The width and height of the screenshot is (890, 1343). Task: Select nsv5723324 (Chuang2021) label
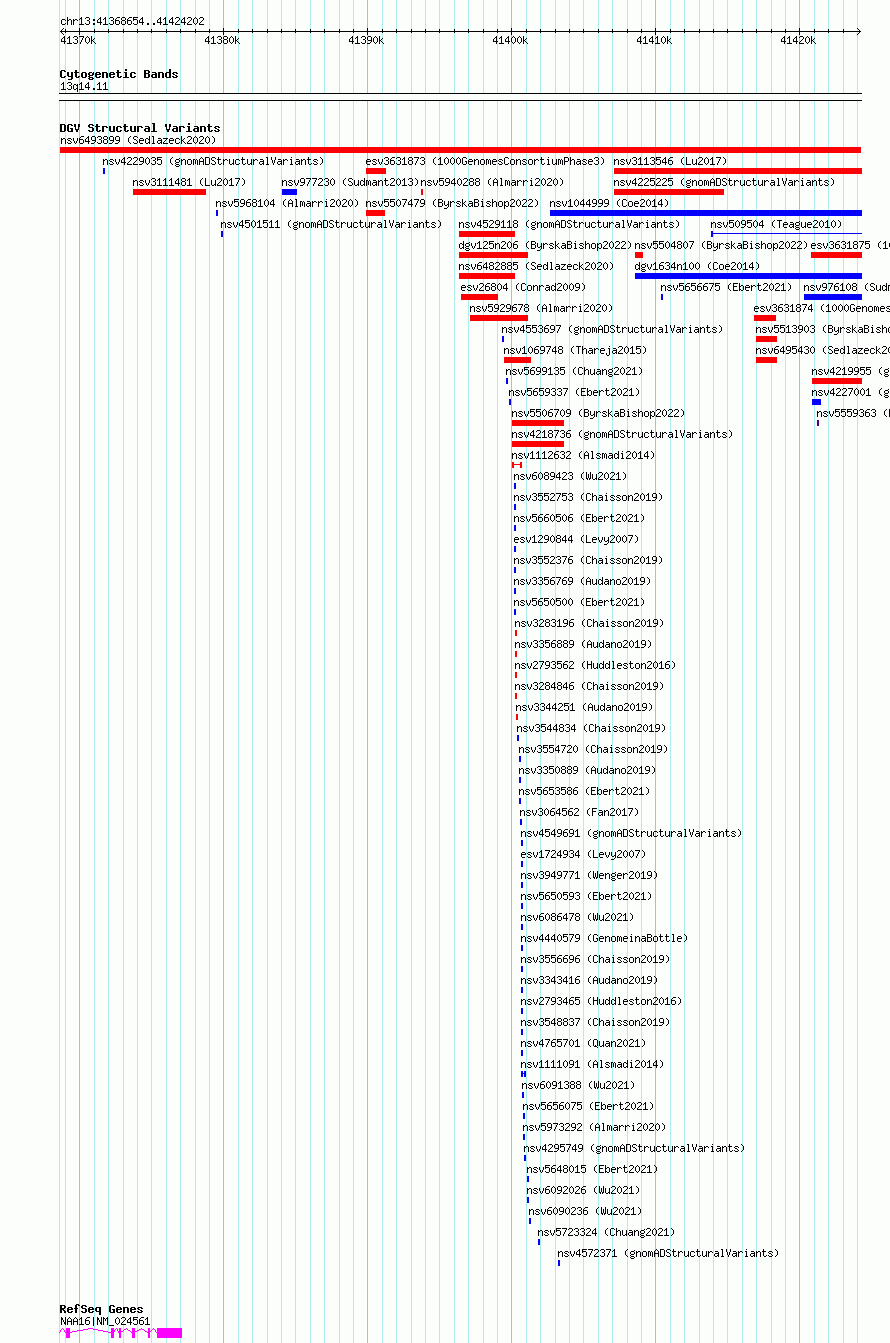pos(606,1232)
